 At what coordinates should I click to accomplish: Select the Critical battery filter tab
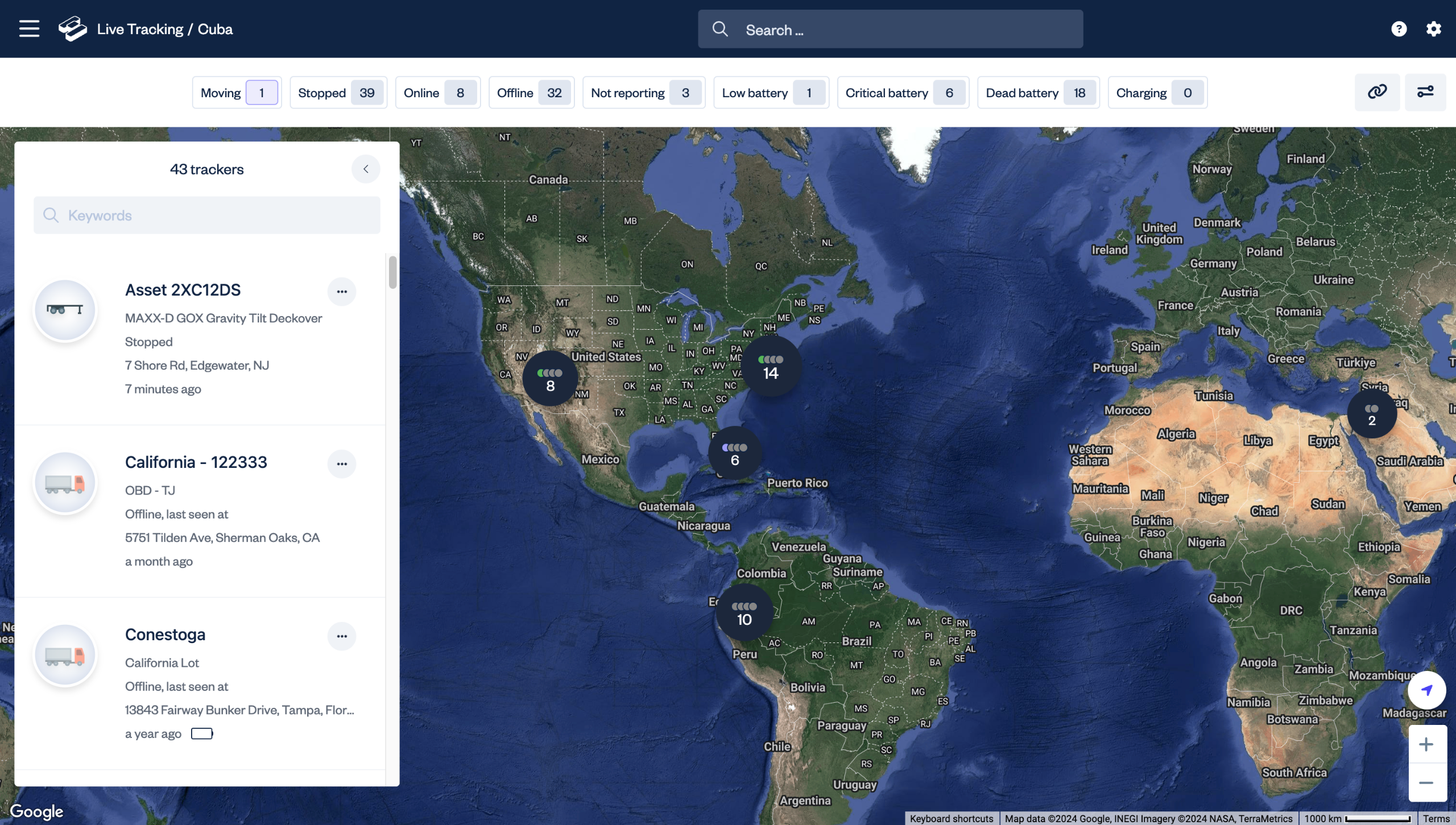903,93
